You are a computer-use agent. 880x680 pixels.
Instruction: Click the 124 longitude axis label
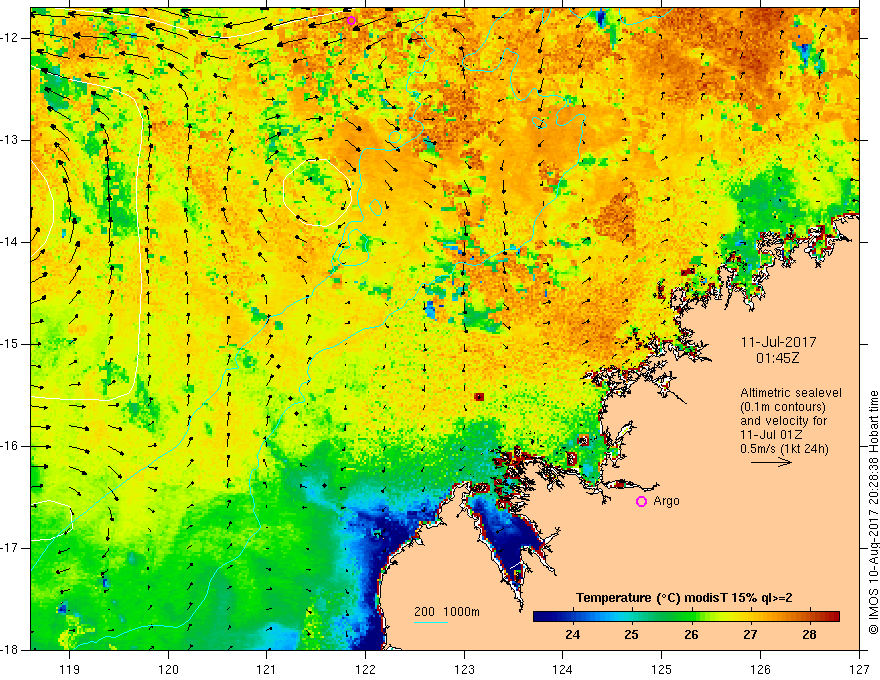click(563, 669)
